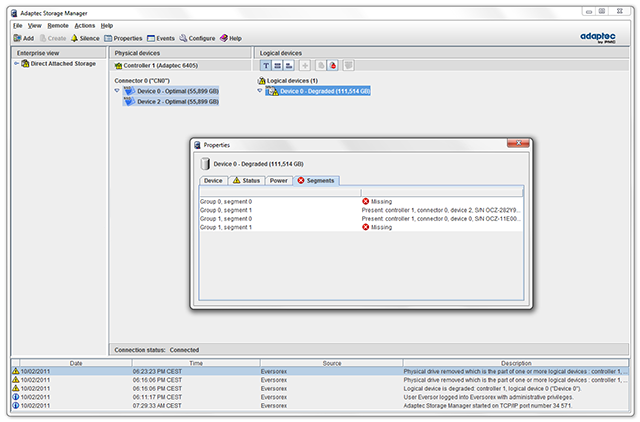This screenshot has width=640, height=422.
Task: Open the View menu
Action: 34,26
